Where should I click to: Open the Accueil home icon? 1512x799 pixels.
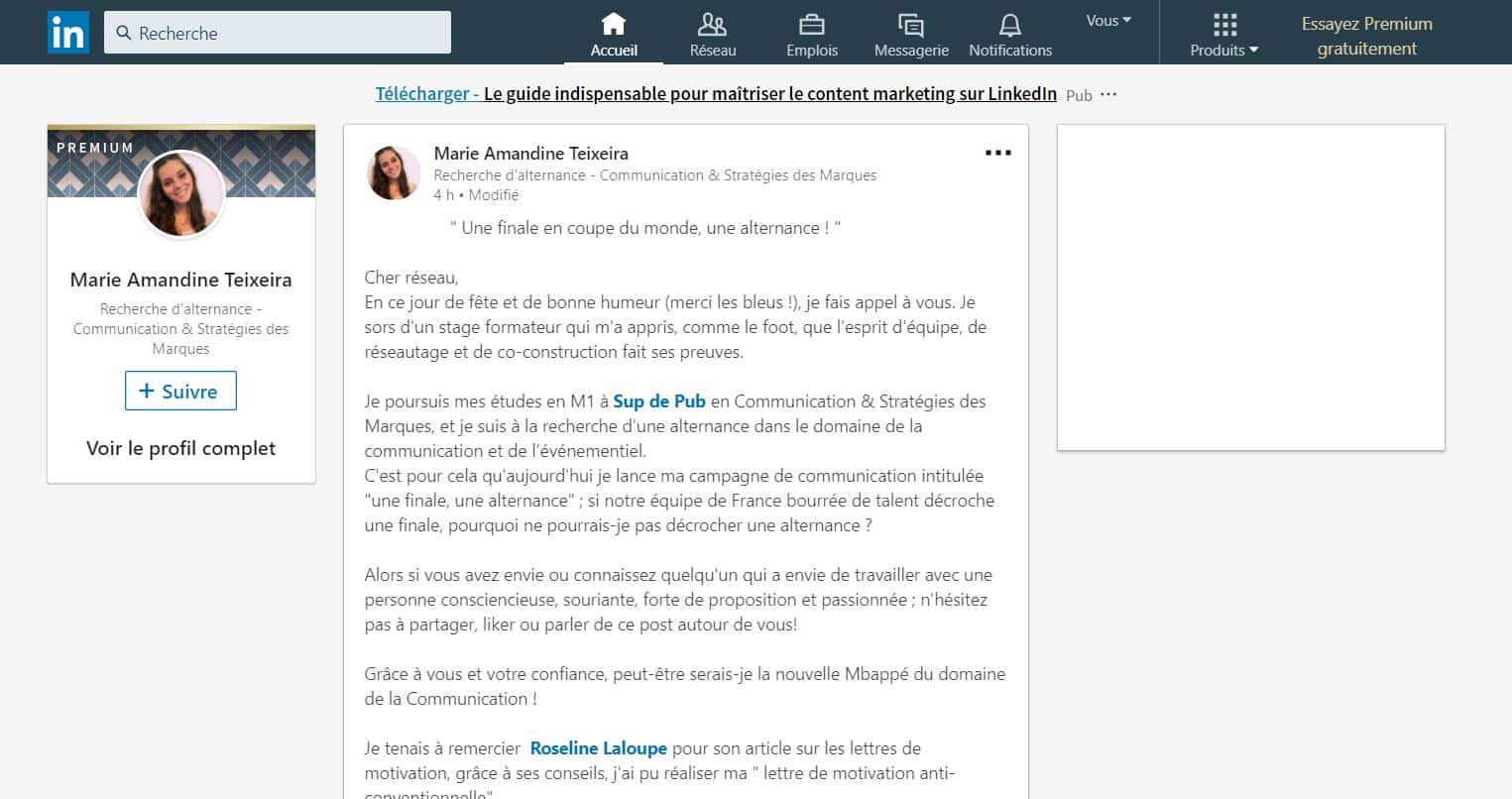click(x=614, y=23)
